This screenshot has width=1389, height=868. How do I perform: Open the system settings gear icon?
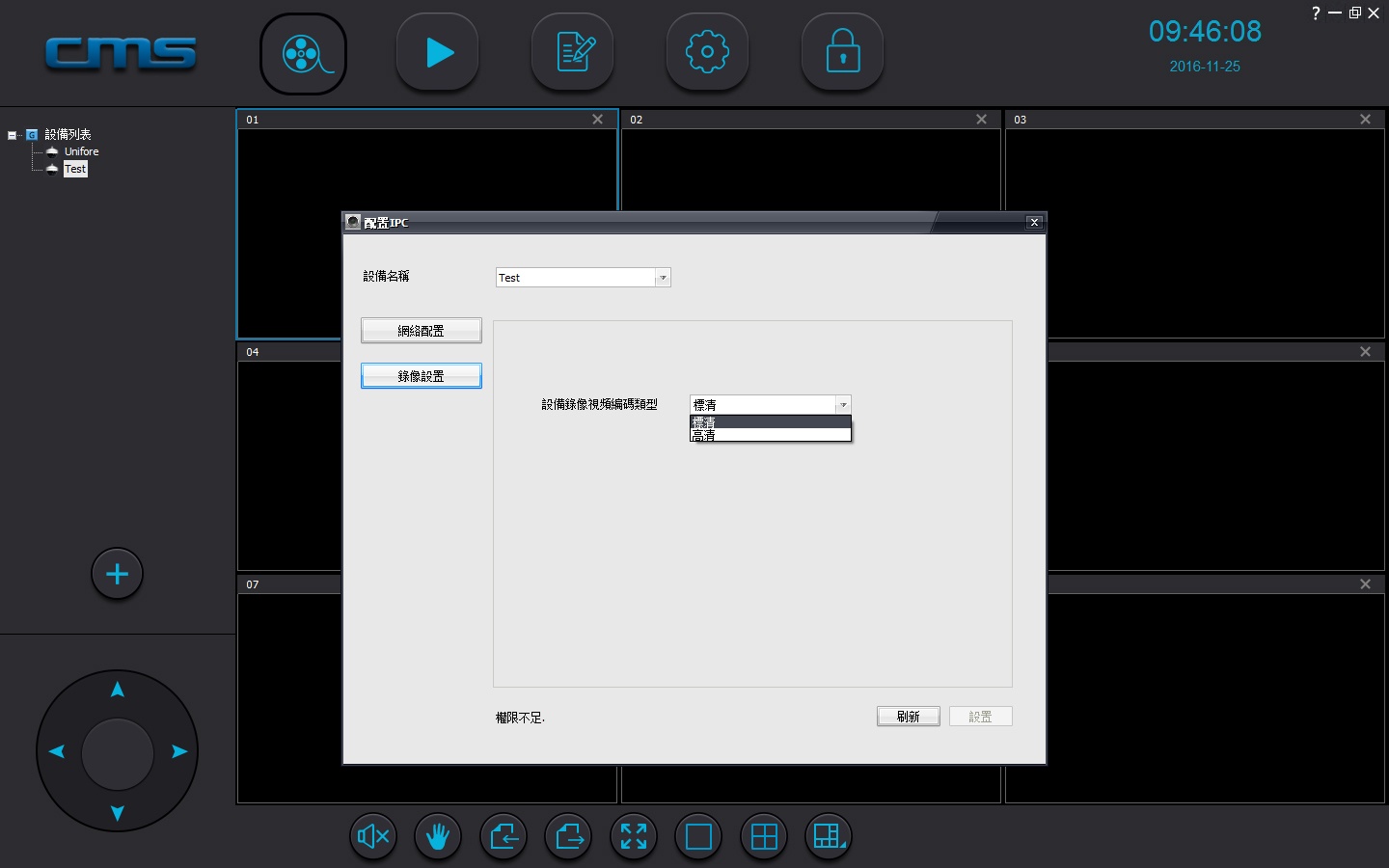tap(708, 52)
